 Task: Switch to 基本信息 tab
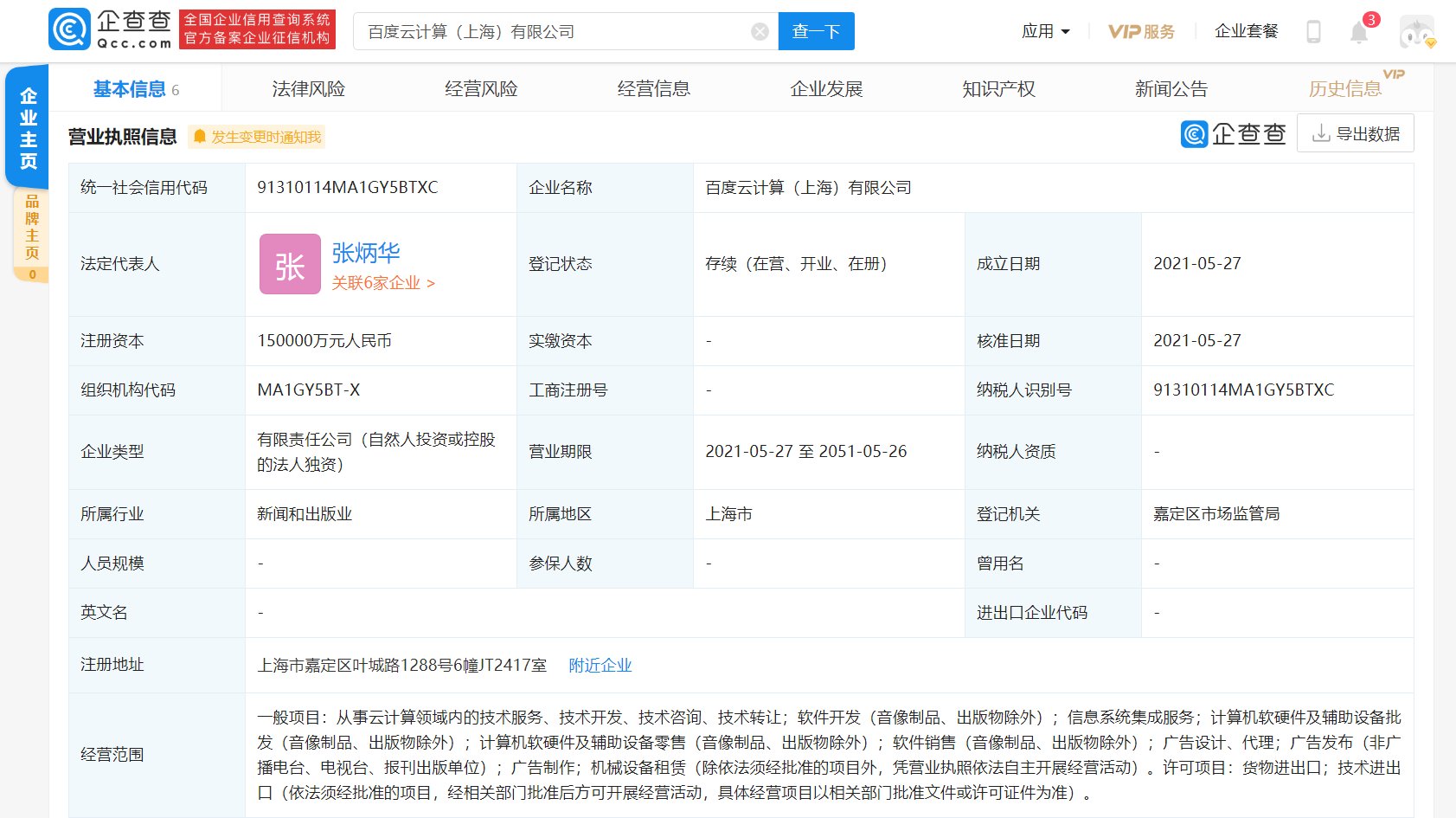pyautogui.click(x=136, y=89)
